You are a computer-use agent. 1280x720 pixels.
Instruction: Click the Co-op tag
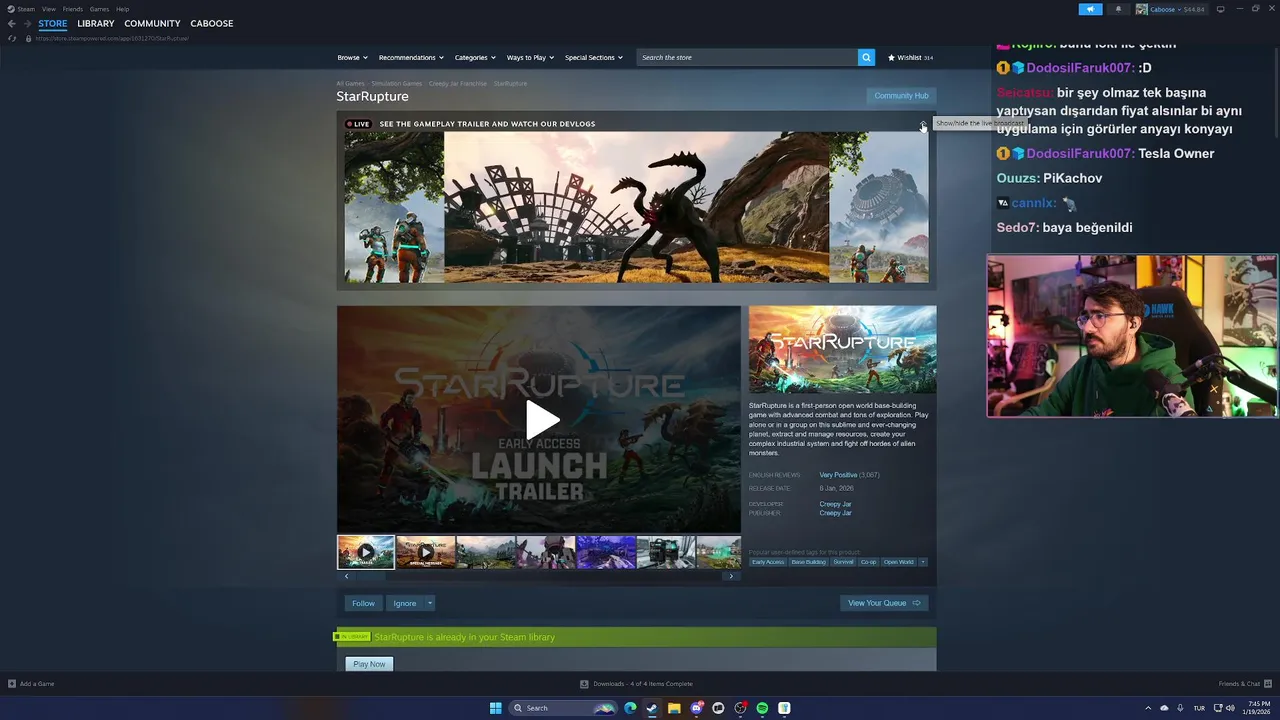(x=868, y=562)
